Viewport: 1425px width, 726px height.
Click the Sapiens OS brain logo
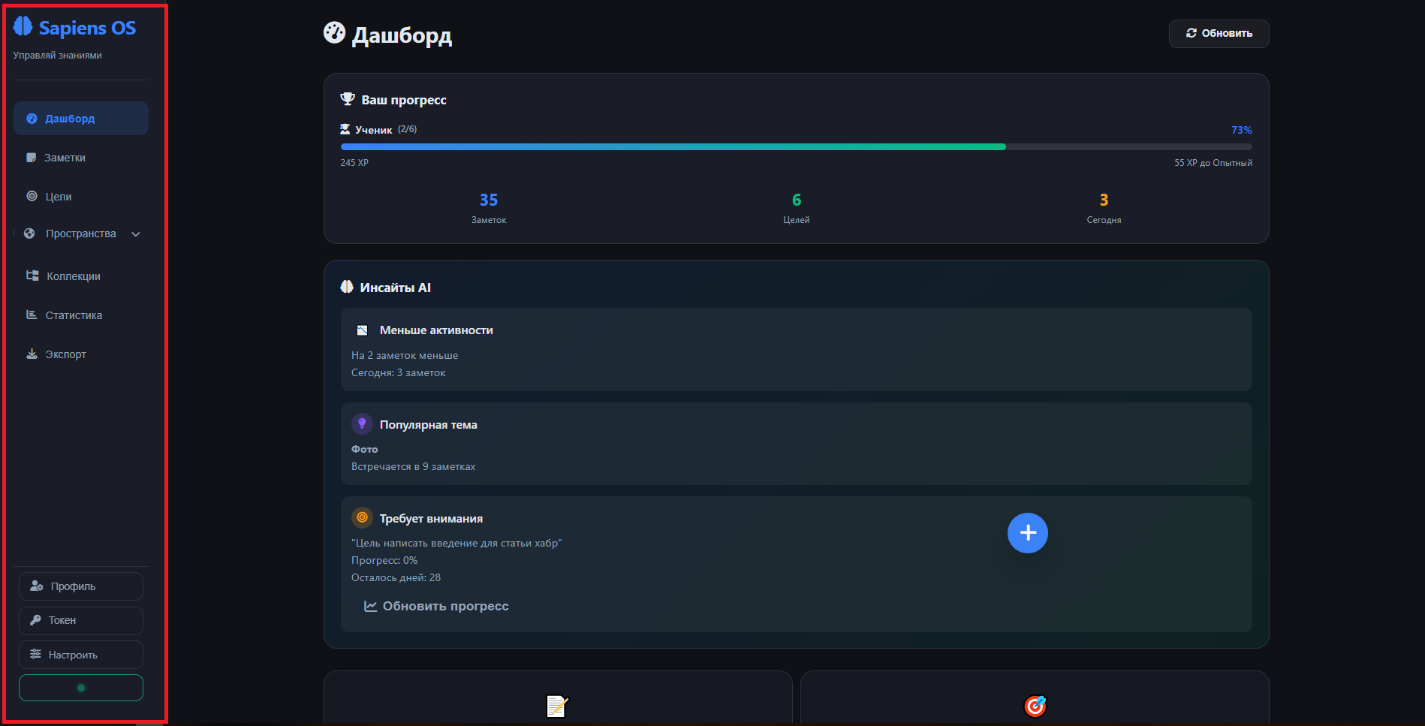[x=23, y=27]
